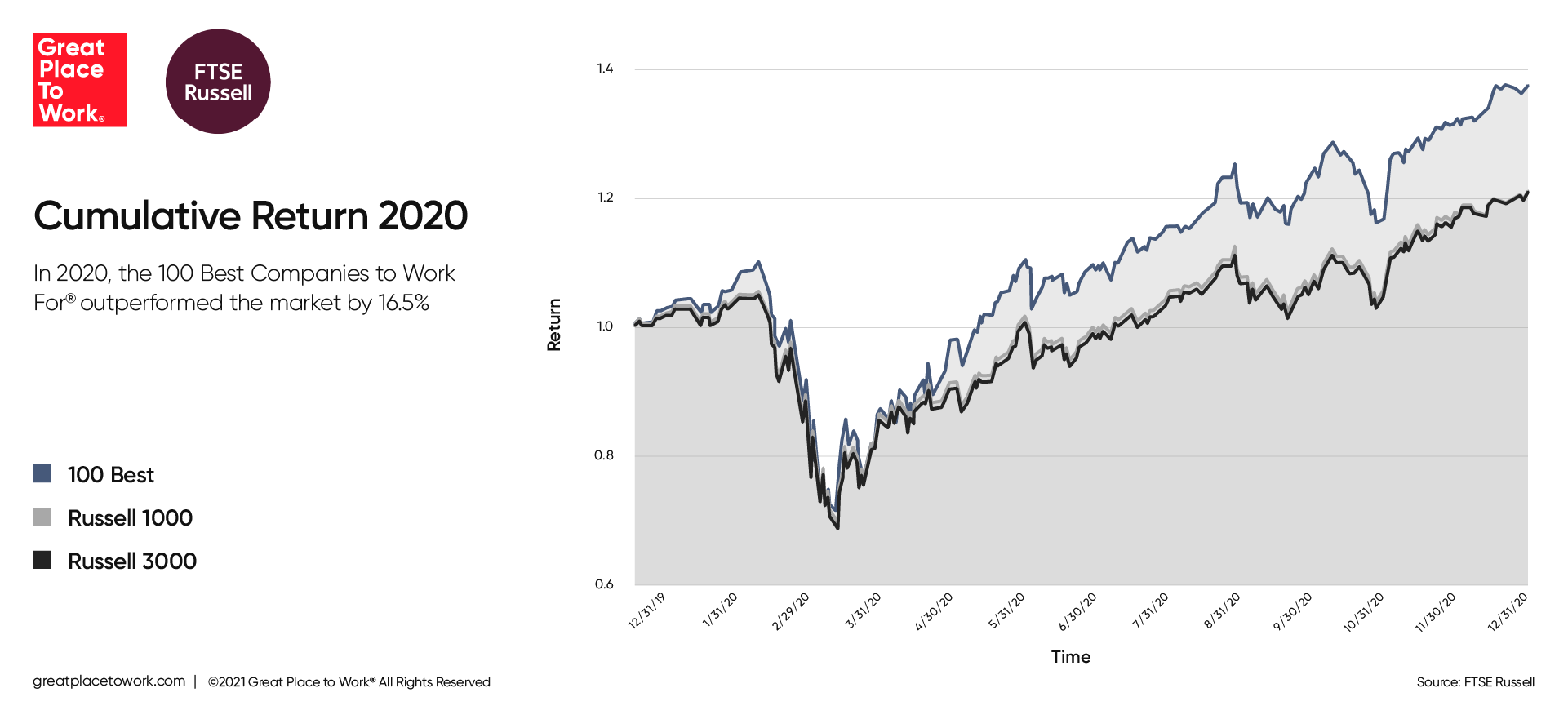Click the 6/30/20 date axis label
The width and height of the screenshot is (1568, 719).
coord(1077,612)
